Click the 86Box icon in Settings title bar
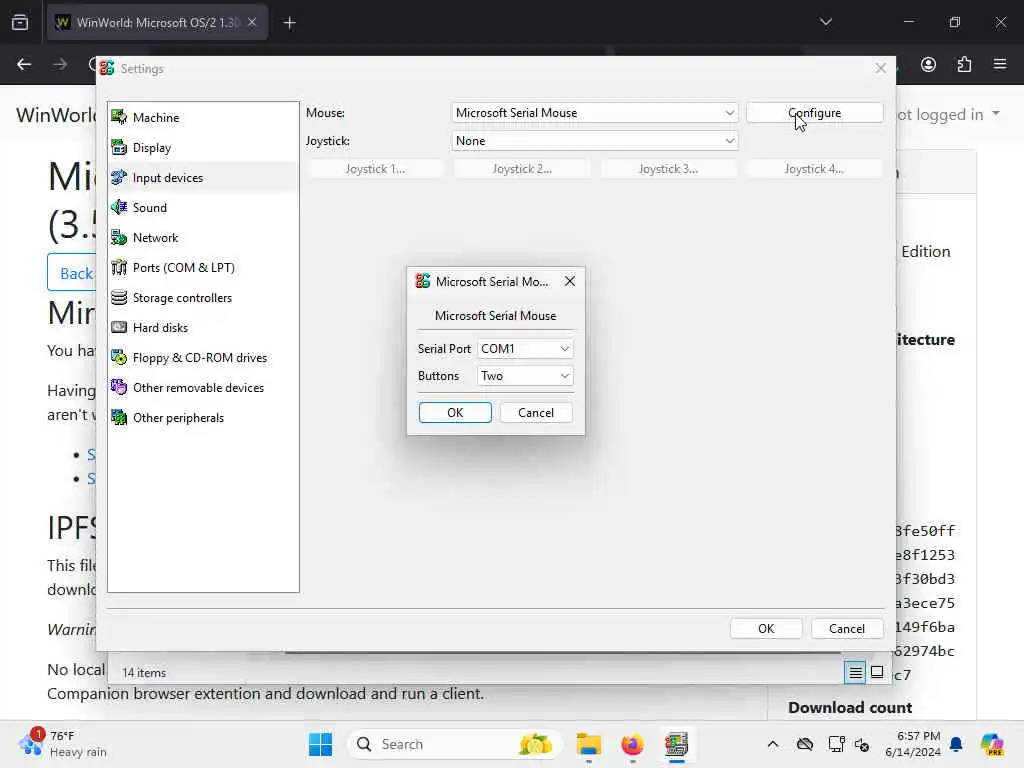The image size is (1024, 768). point(107,68)
